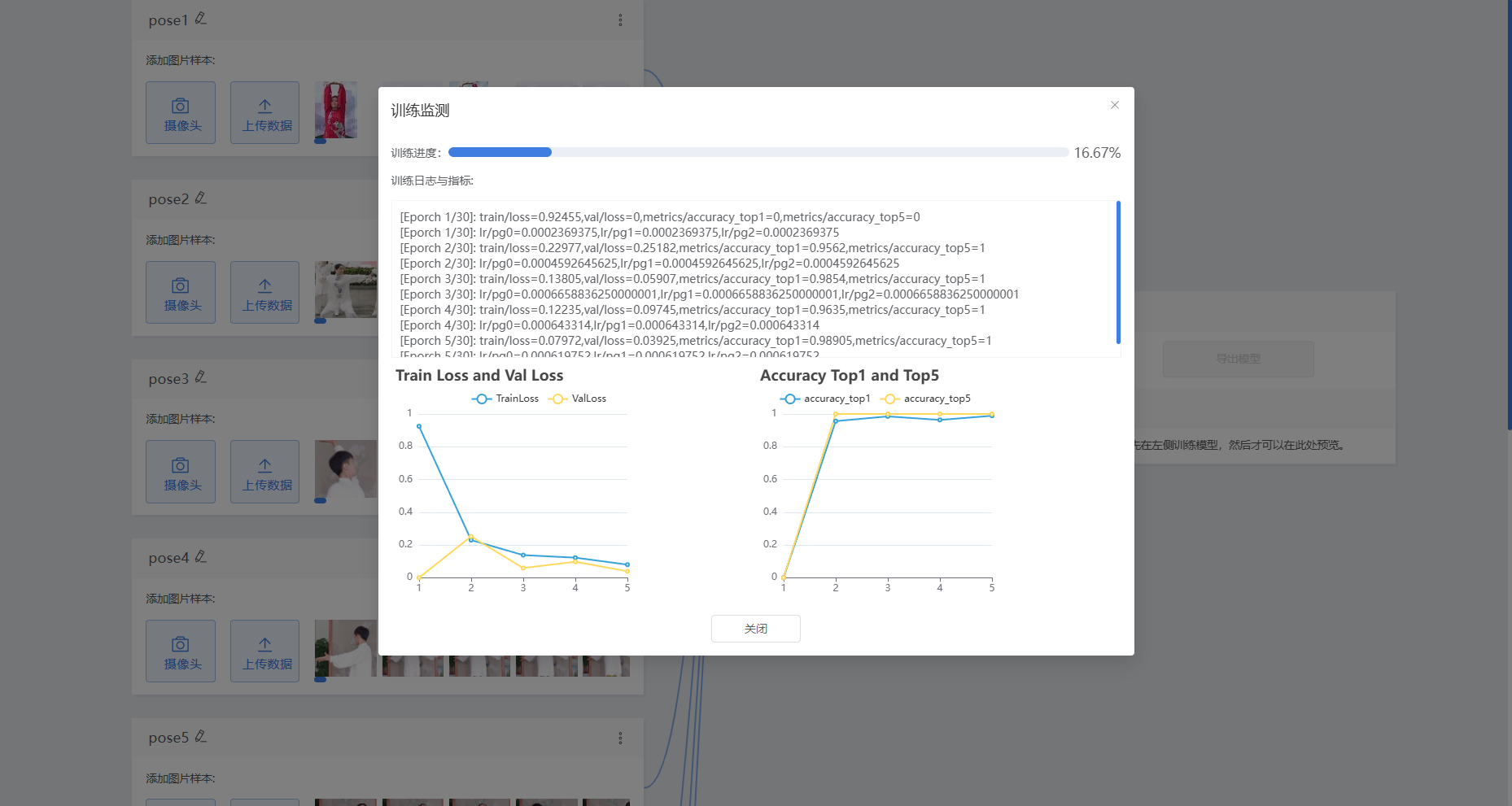The width and height of the screenshot is (1512, 806).
Task: Toggle TrainLoss series in chart legend
Action: point(505,399)
